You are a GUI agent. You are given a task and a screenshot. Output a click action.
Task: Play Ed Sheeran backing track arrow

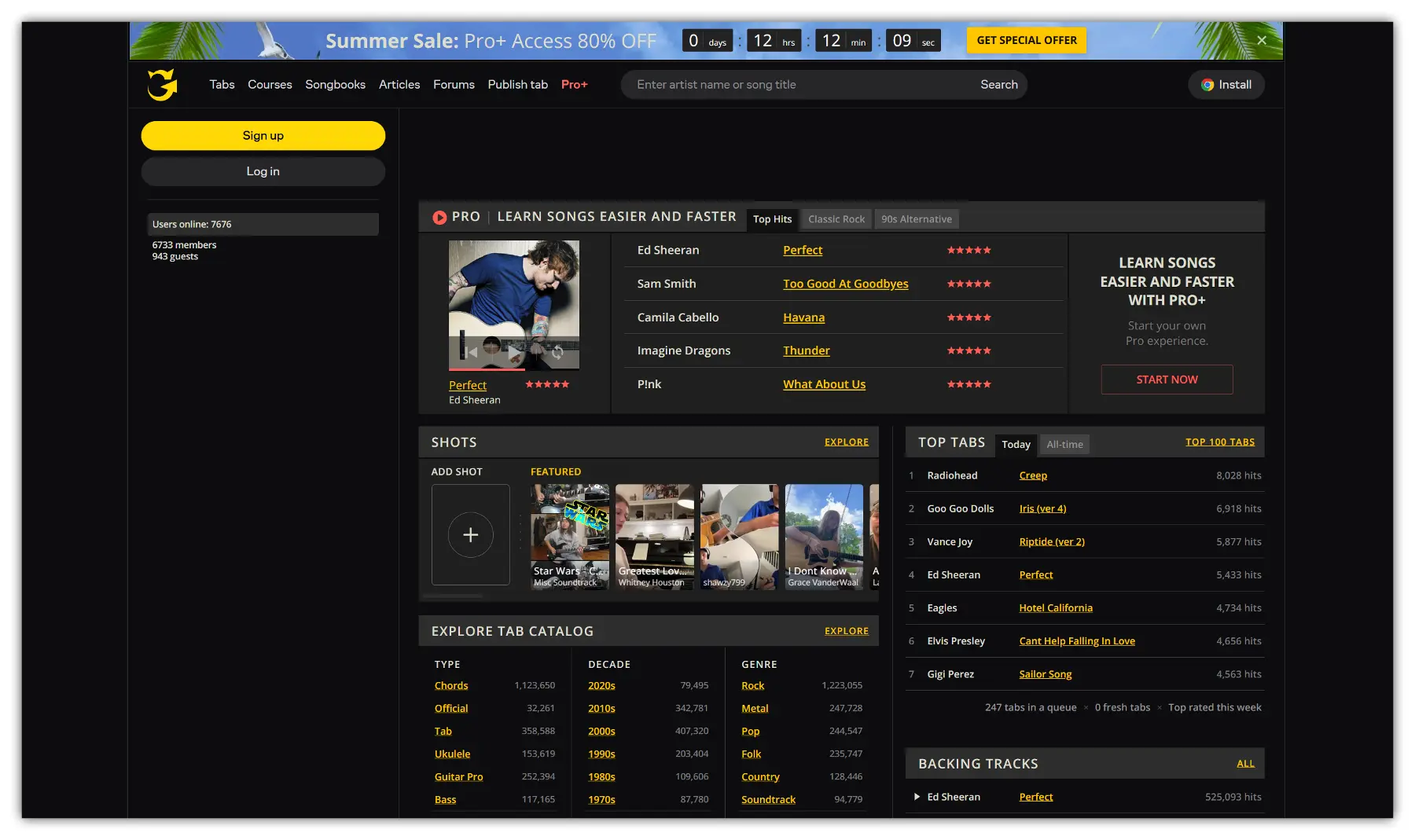pyautogui.click(x=917, y=797)
